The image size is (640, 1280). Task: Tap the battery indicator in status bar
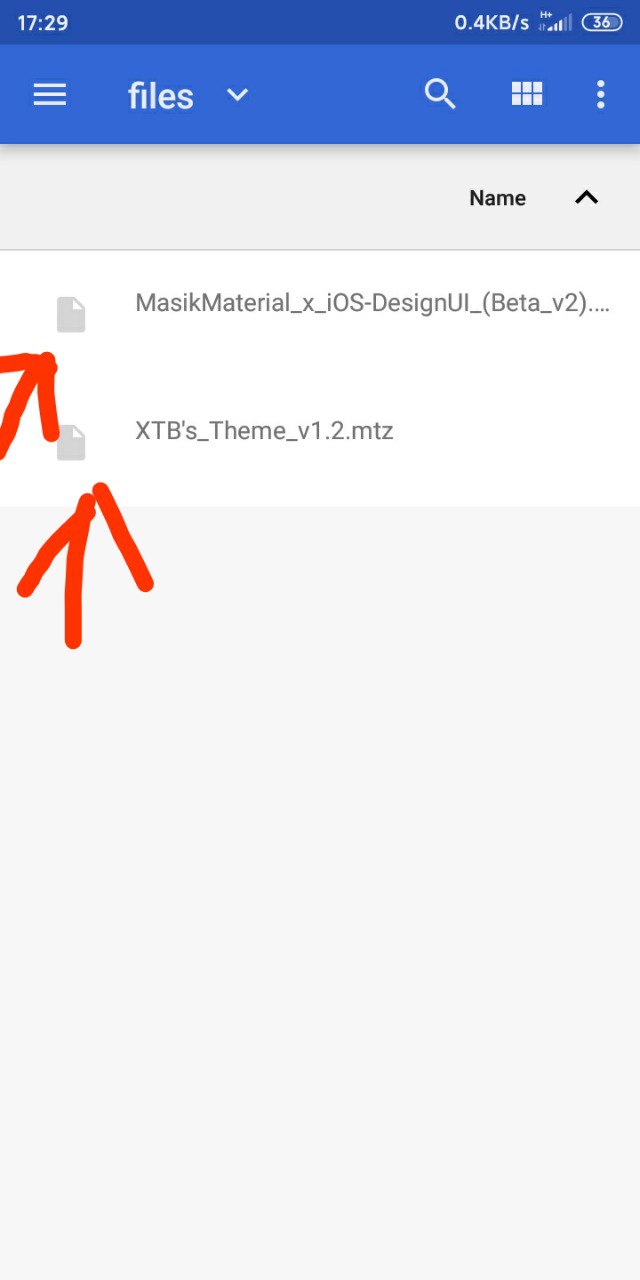(602, 22)
